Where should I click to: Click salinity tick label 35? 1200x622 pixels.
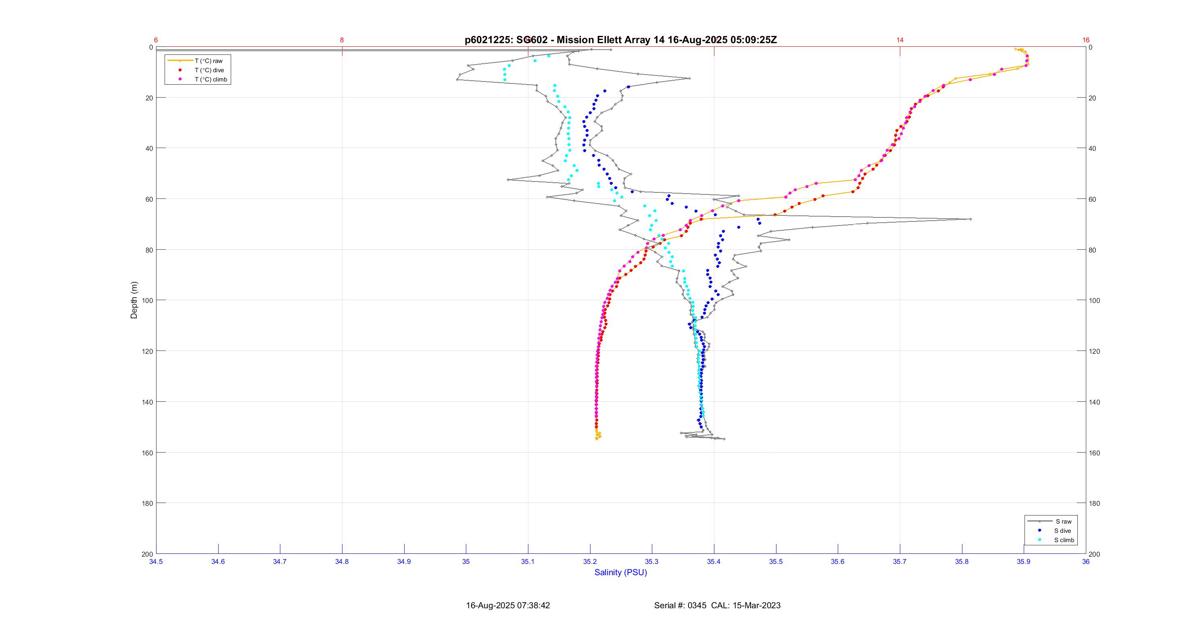(x=465, y=562)
